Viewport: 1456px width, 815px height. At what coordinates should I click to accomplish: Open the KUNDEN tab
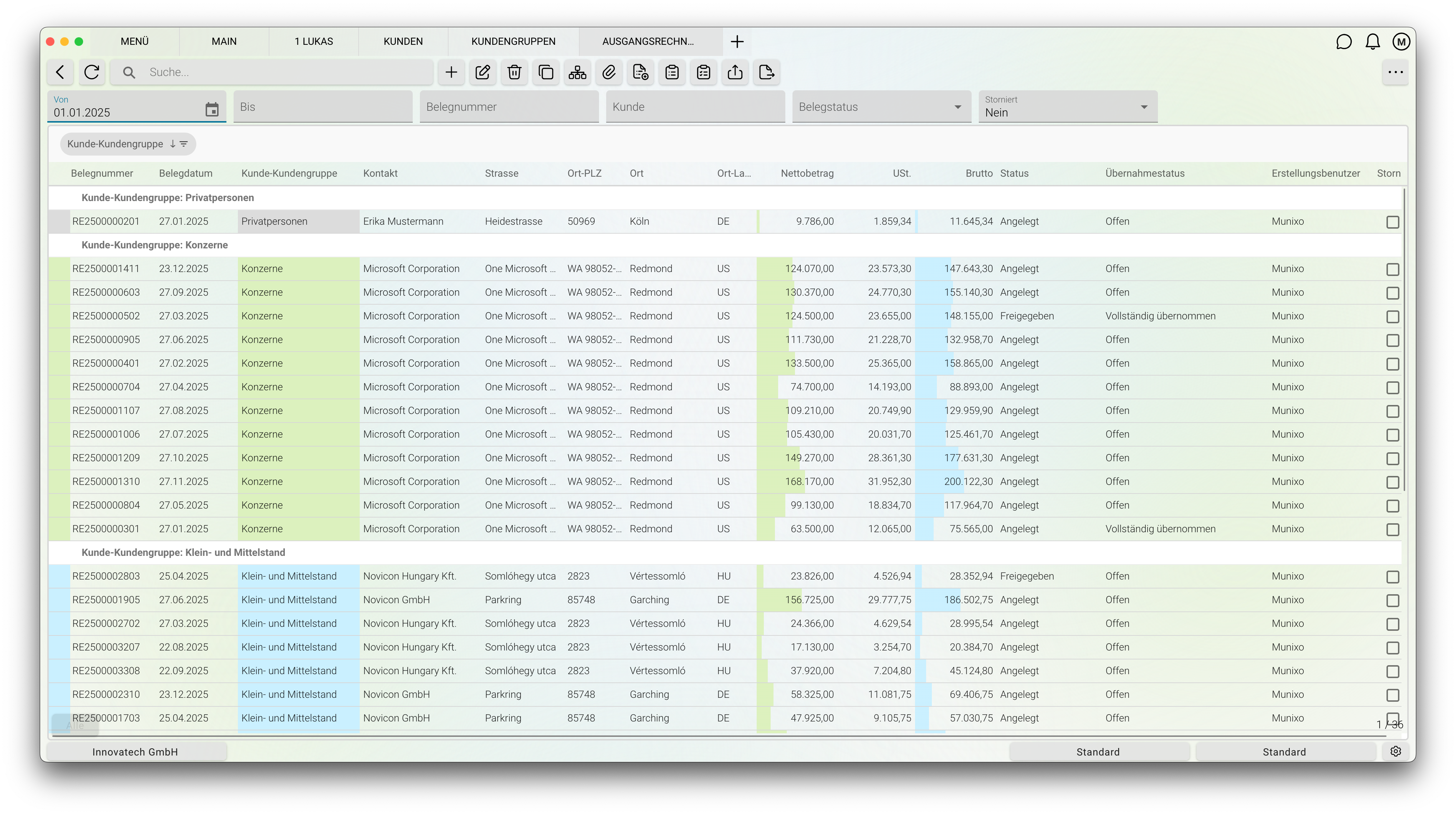click(x=403, y=42)
